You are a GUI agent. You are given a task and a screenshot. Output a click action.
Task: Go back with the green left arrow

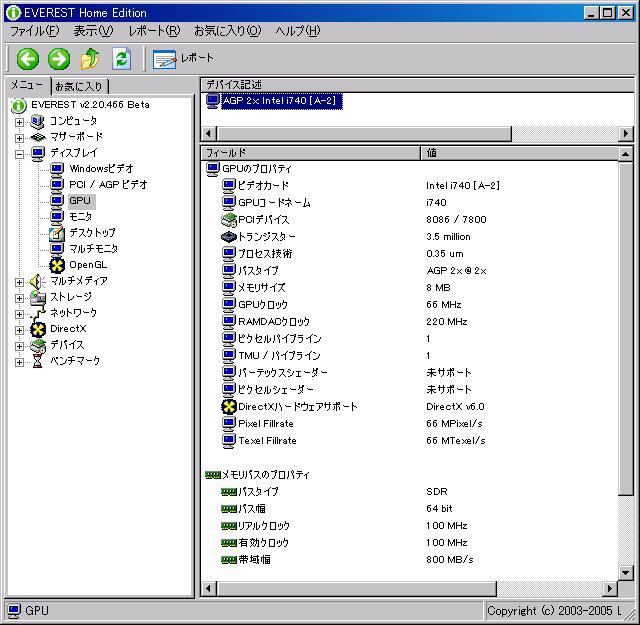tap(28, 59)
